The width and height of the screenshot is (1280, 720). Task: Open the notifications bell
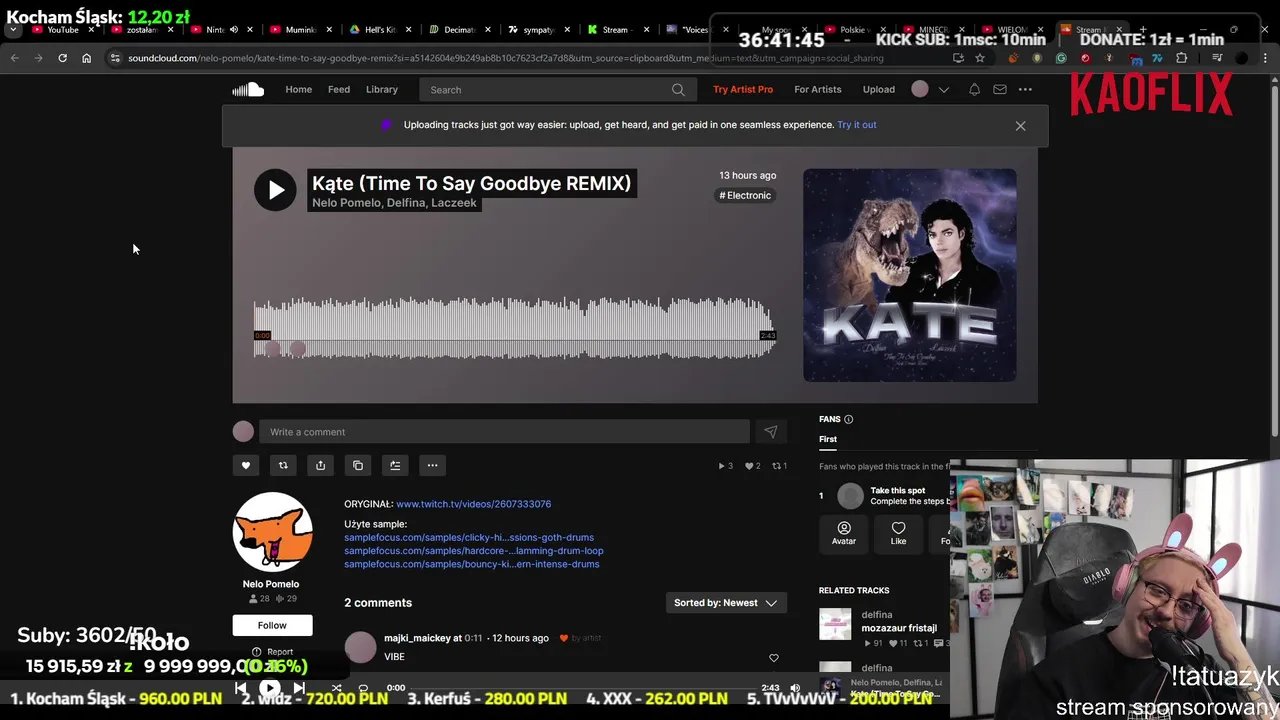pyautogui.click(x=974, y=90)
